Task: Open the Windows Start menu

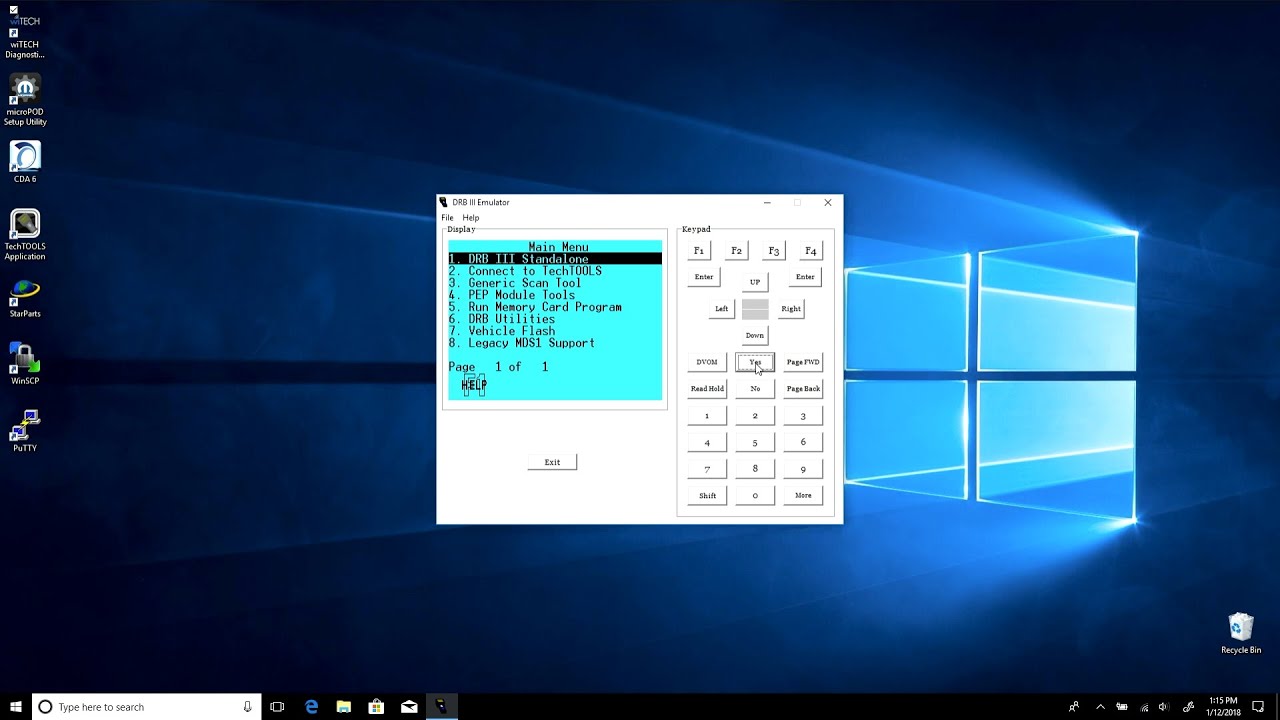Action: 16,707
